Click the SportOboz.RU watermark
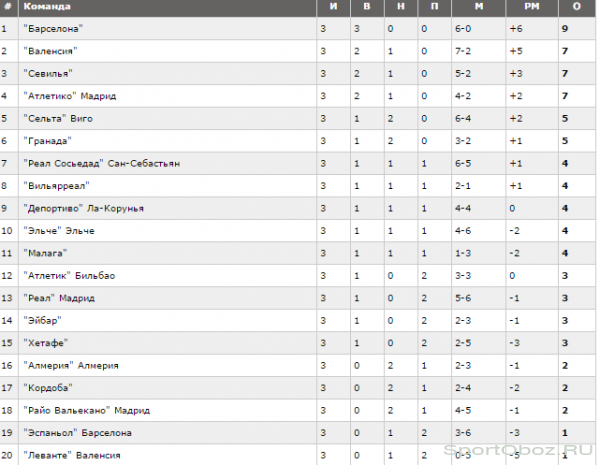This screenshot has height=465, width=600. pos(518,450)
